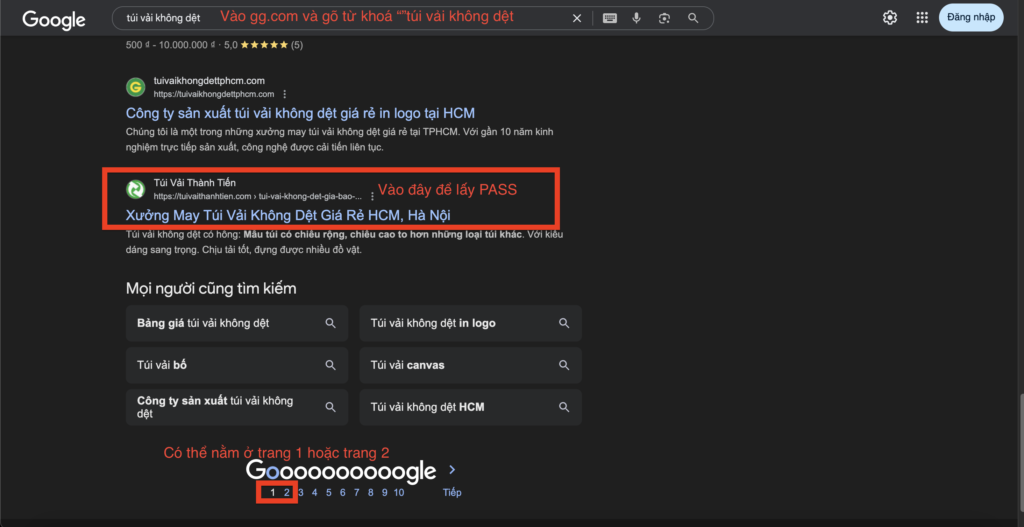This screenshot has width=1024, height=527.
Task: Click the Đăng nhập button
Action: [971, 18]
